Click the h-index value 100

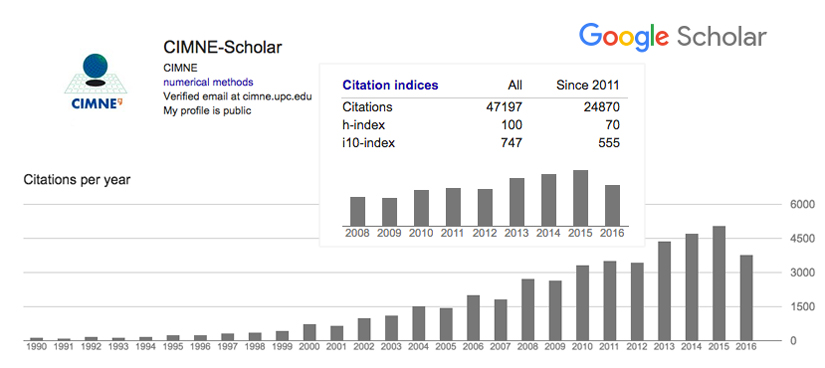click(x=512, y=125)
